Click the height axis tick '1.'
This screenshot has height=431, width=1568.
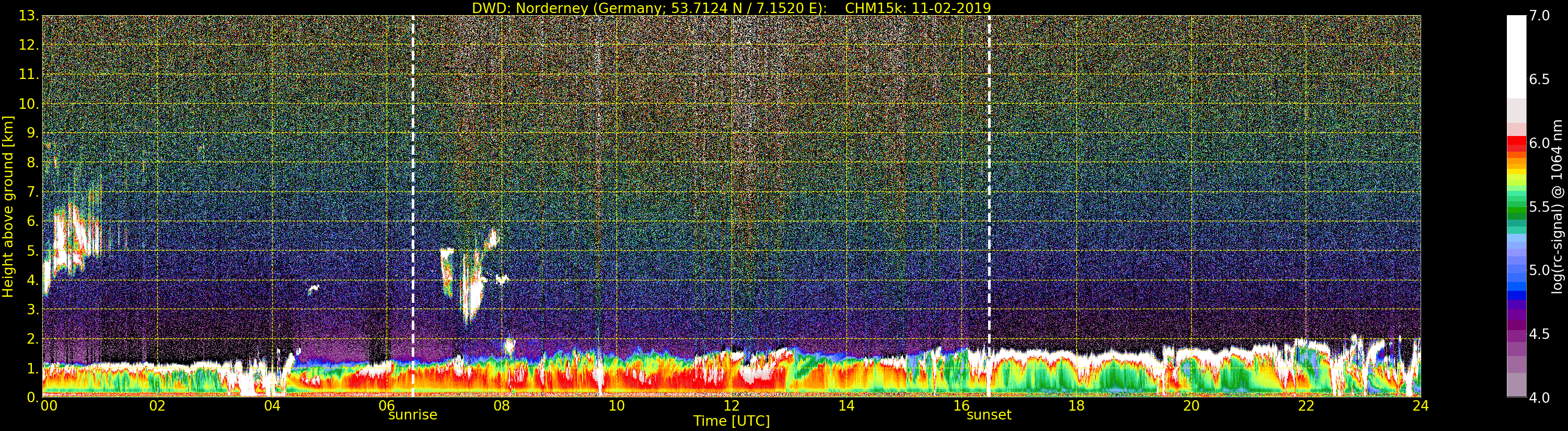(33, 368)
